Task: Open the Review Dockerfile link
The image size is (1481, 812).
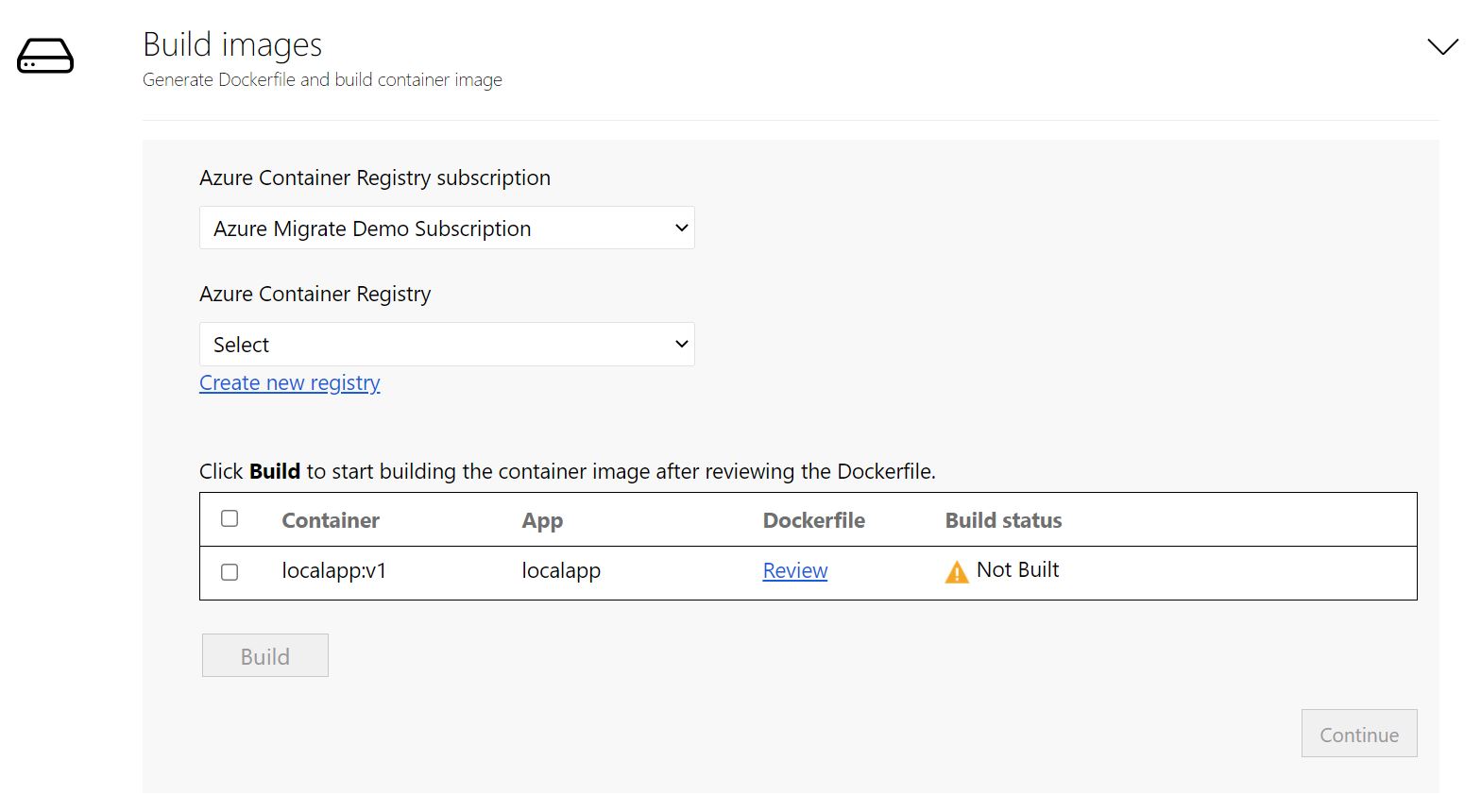Action: [794, 571]
